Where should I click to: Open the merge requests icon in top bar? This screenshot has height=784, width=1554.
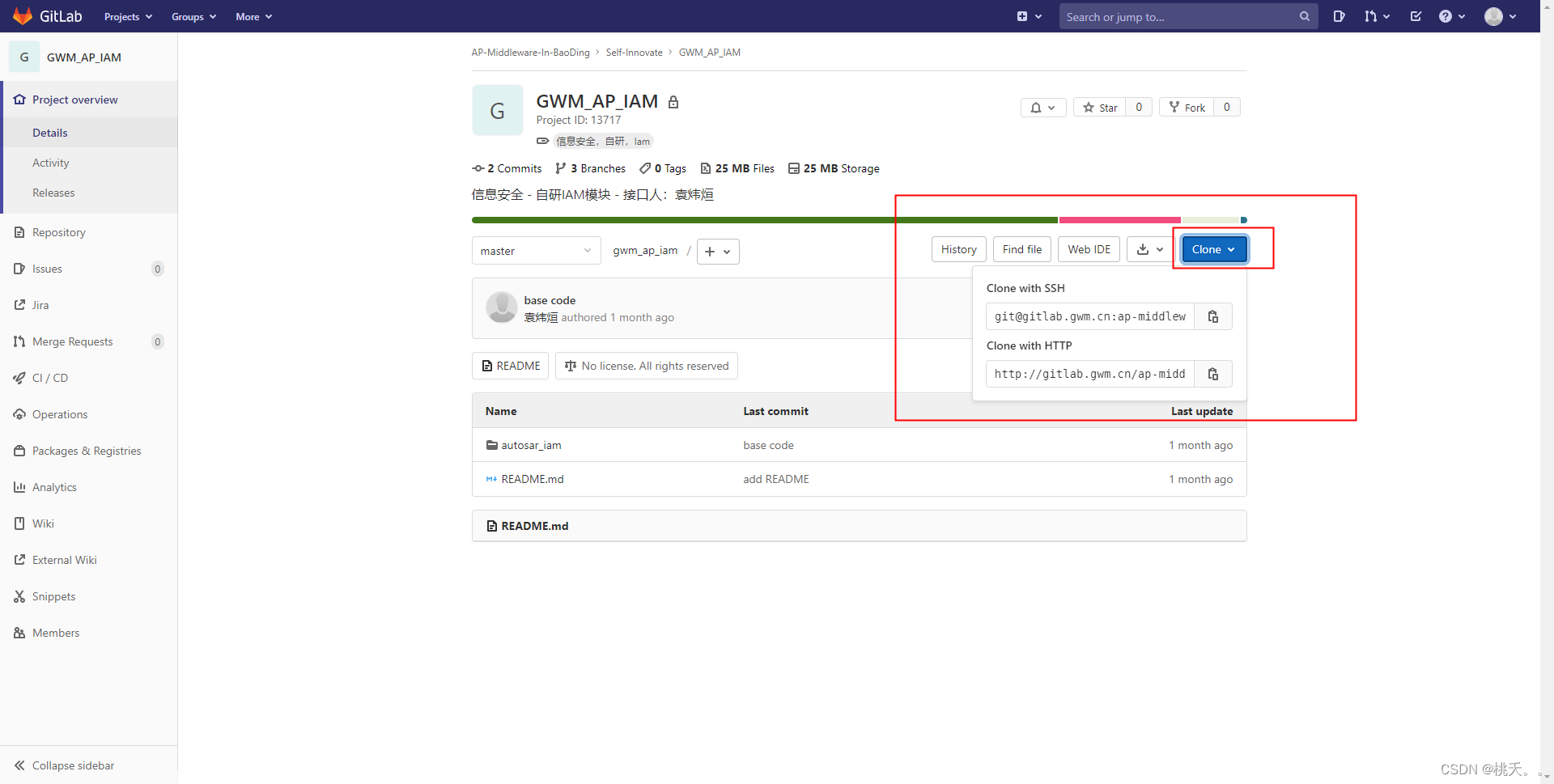pos(1377,16)
